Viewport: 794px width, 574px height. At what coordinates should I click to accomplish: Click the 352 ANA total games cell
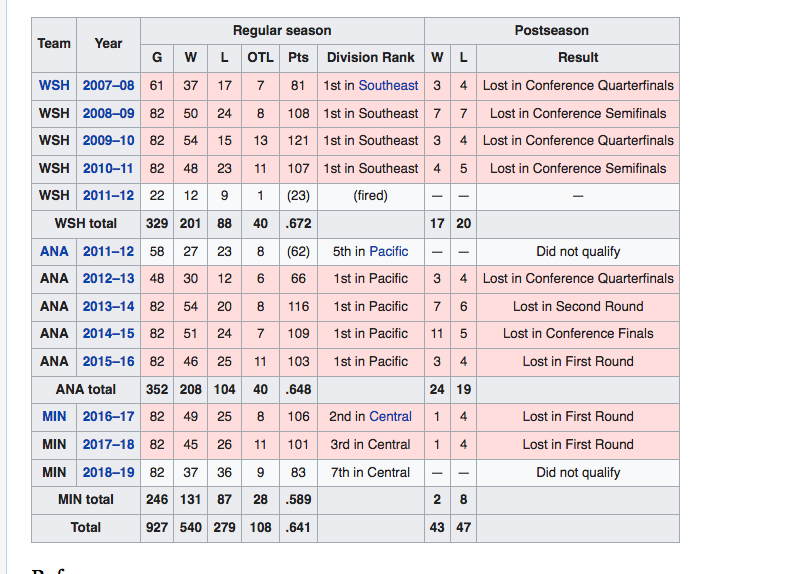[157, 390]
